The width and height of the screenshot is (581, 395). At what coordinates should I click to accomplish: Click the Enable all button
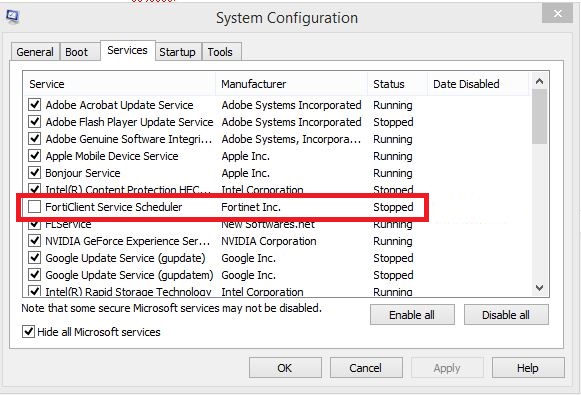(x=412, y=315)
